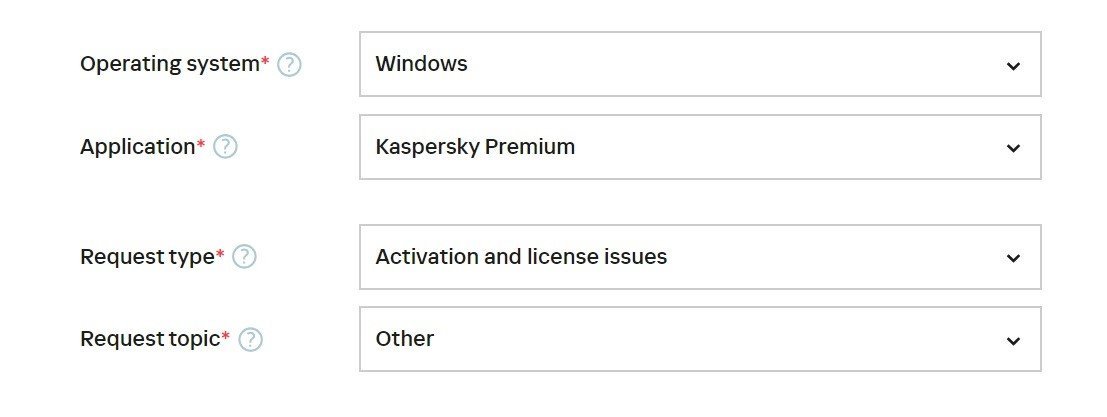Expand the chevron arrow in the Other field

tap(1013, 341)
